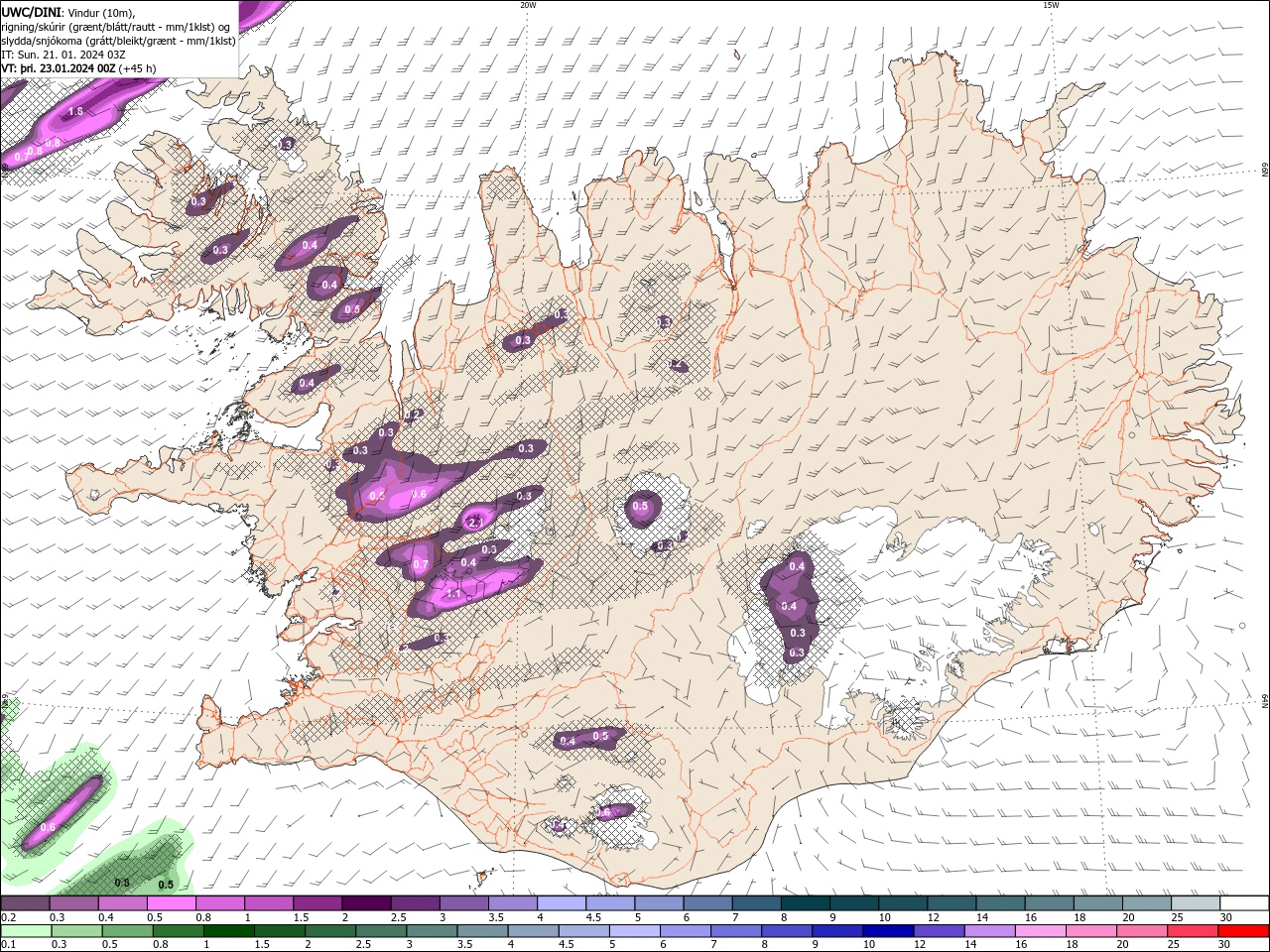Viewport: 1270px width, 952px height.
Task: Click lower legend pink swatch between 16 and 18
Action: (1041, 931)
